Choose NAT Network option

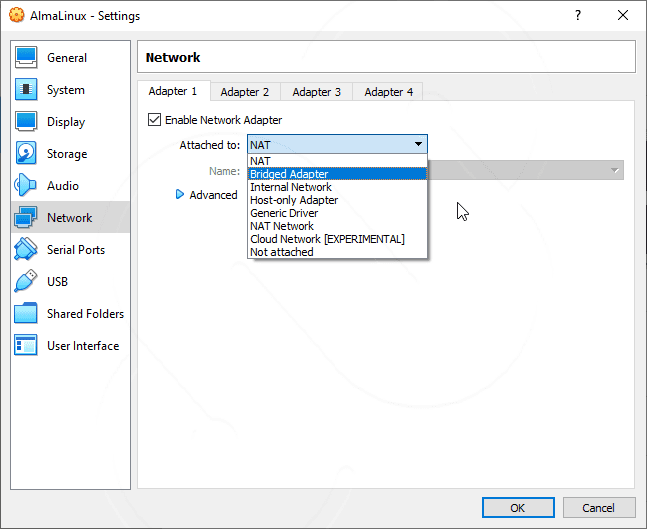[x=337, y=226]
